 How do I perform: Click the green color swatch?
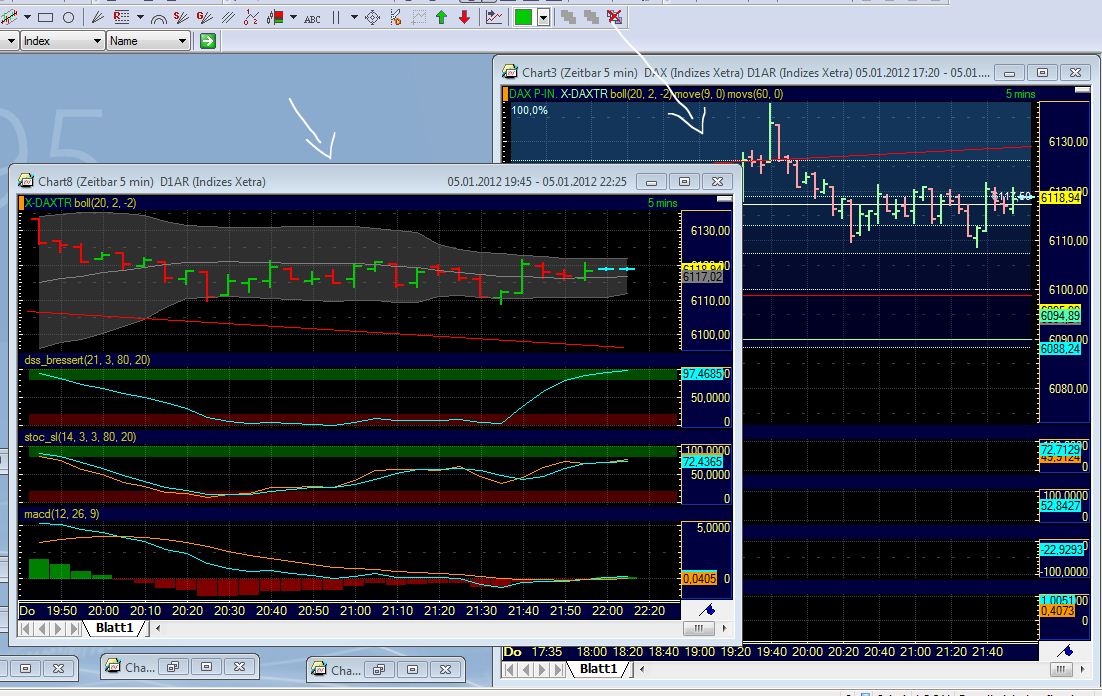[x=524, y=17]
